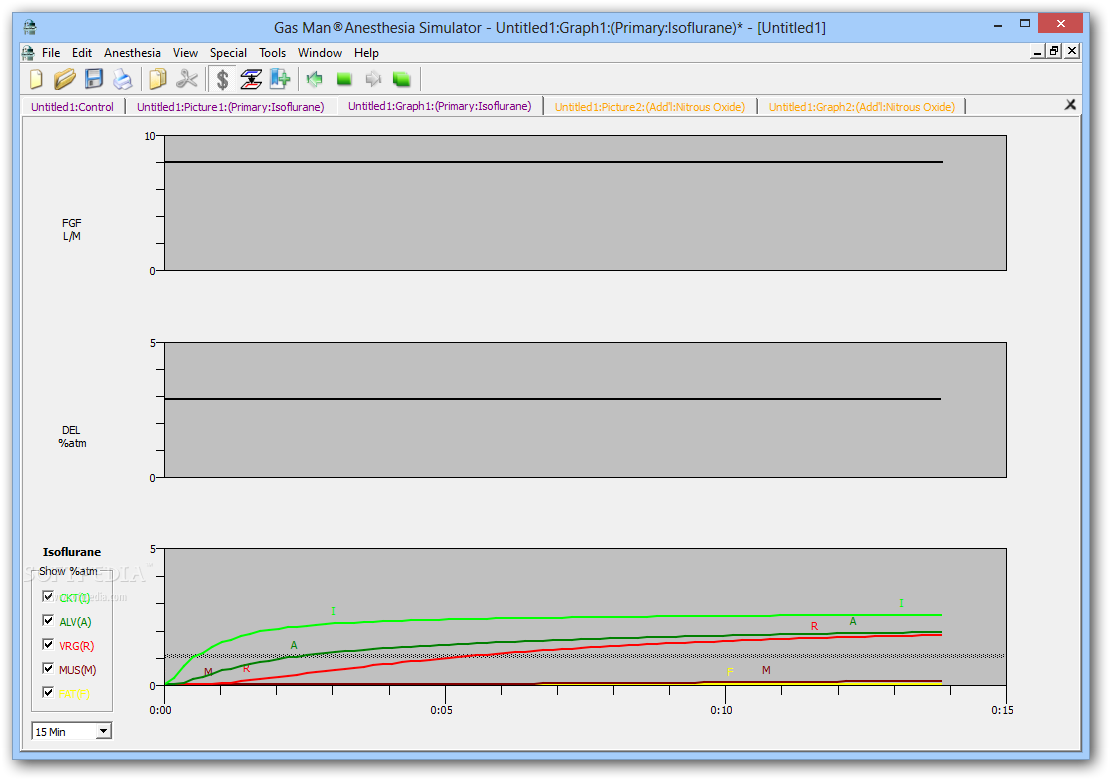Switch to Picture2 Nitrous Oxide tab

point(650,107)
